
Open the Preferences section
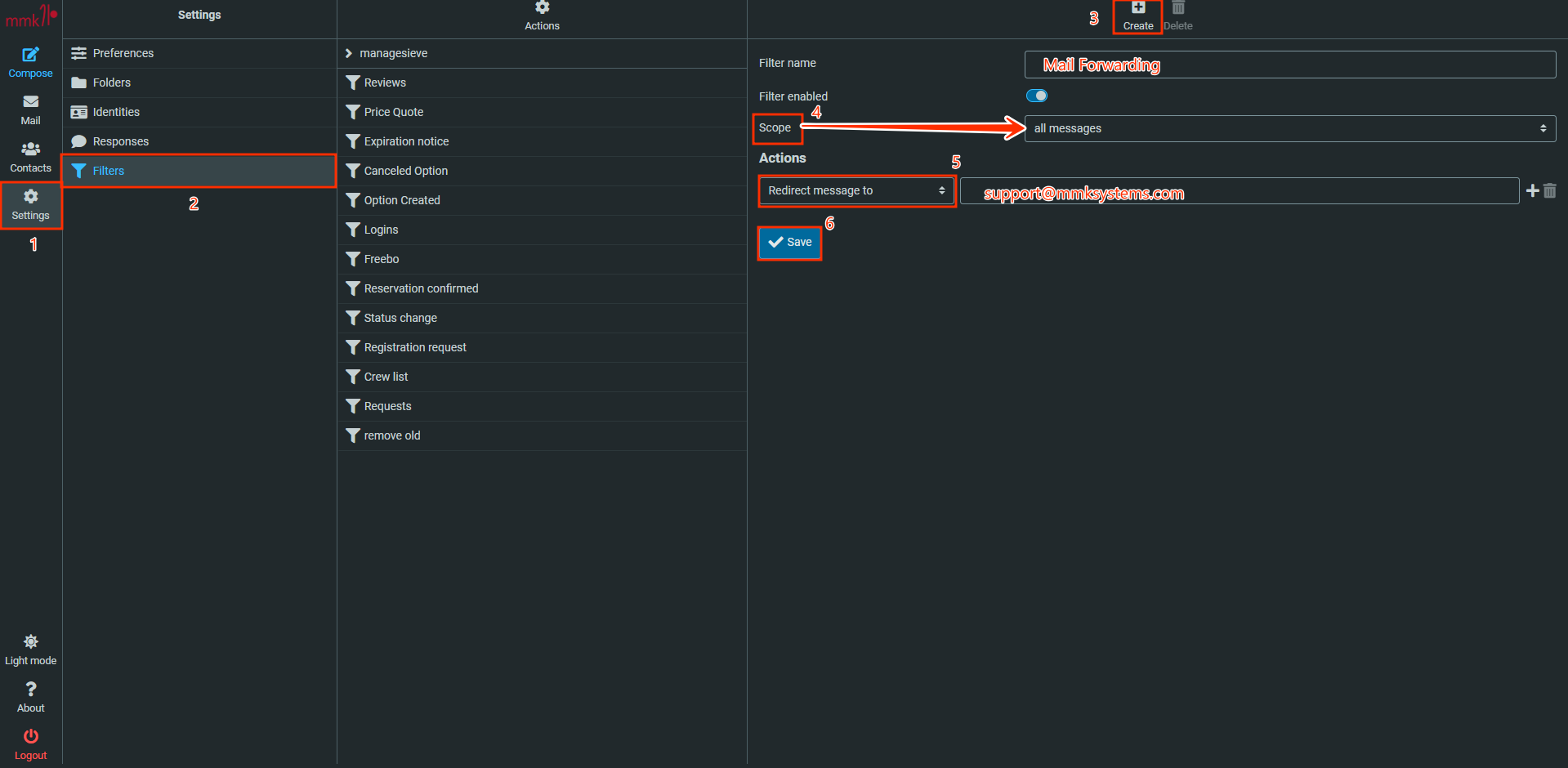point(199,53)
